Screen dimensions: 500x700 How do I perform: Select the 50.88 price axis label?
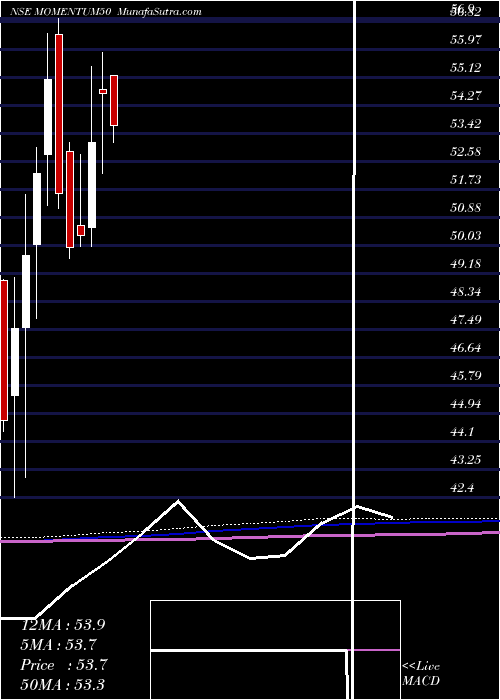466,208
